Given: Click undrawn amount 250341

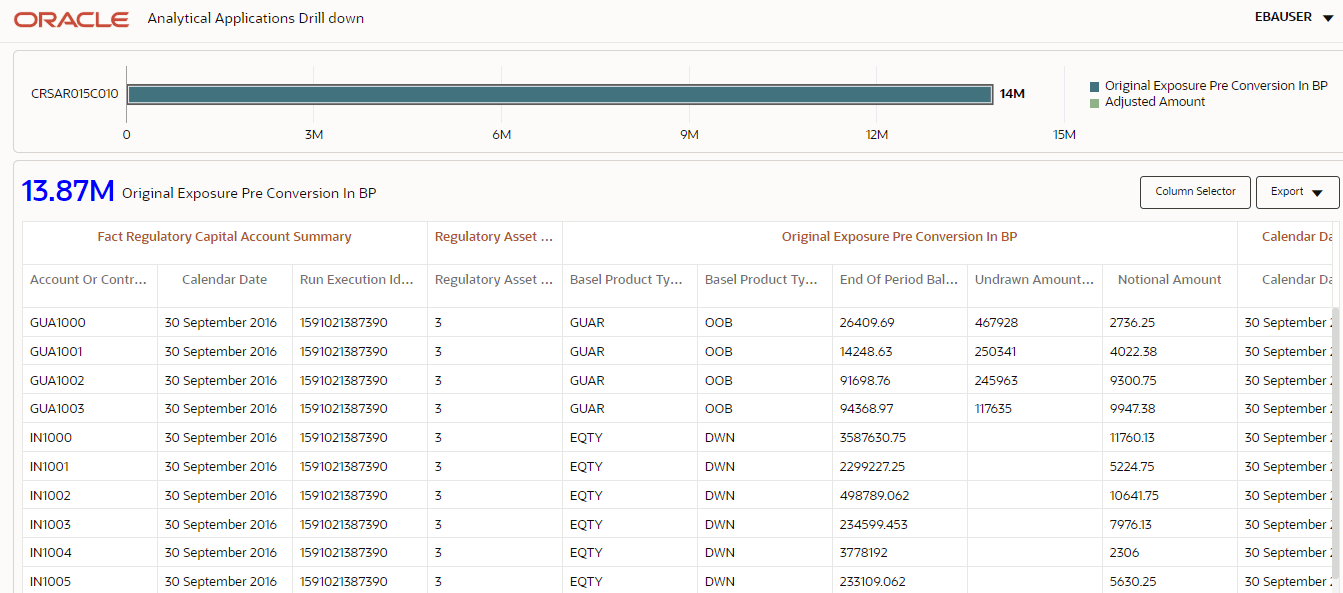Looking at the screenshot, I should [x=995, y=352].
